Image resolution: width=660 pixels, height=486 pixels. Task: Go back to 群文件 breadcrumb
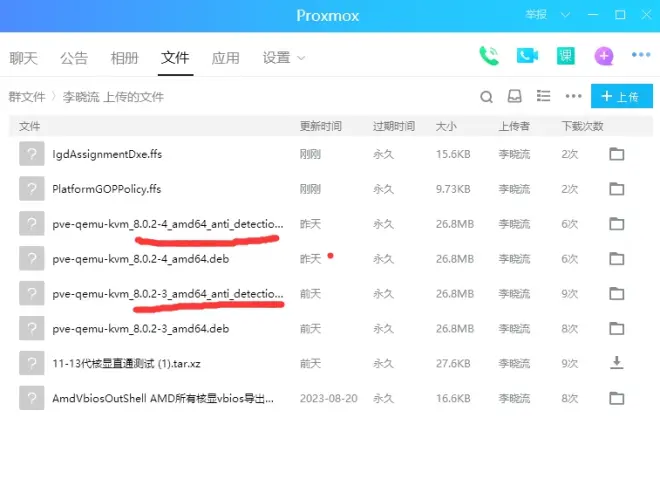[27, 97]
